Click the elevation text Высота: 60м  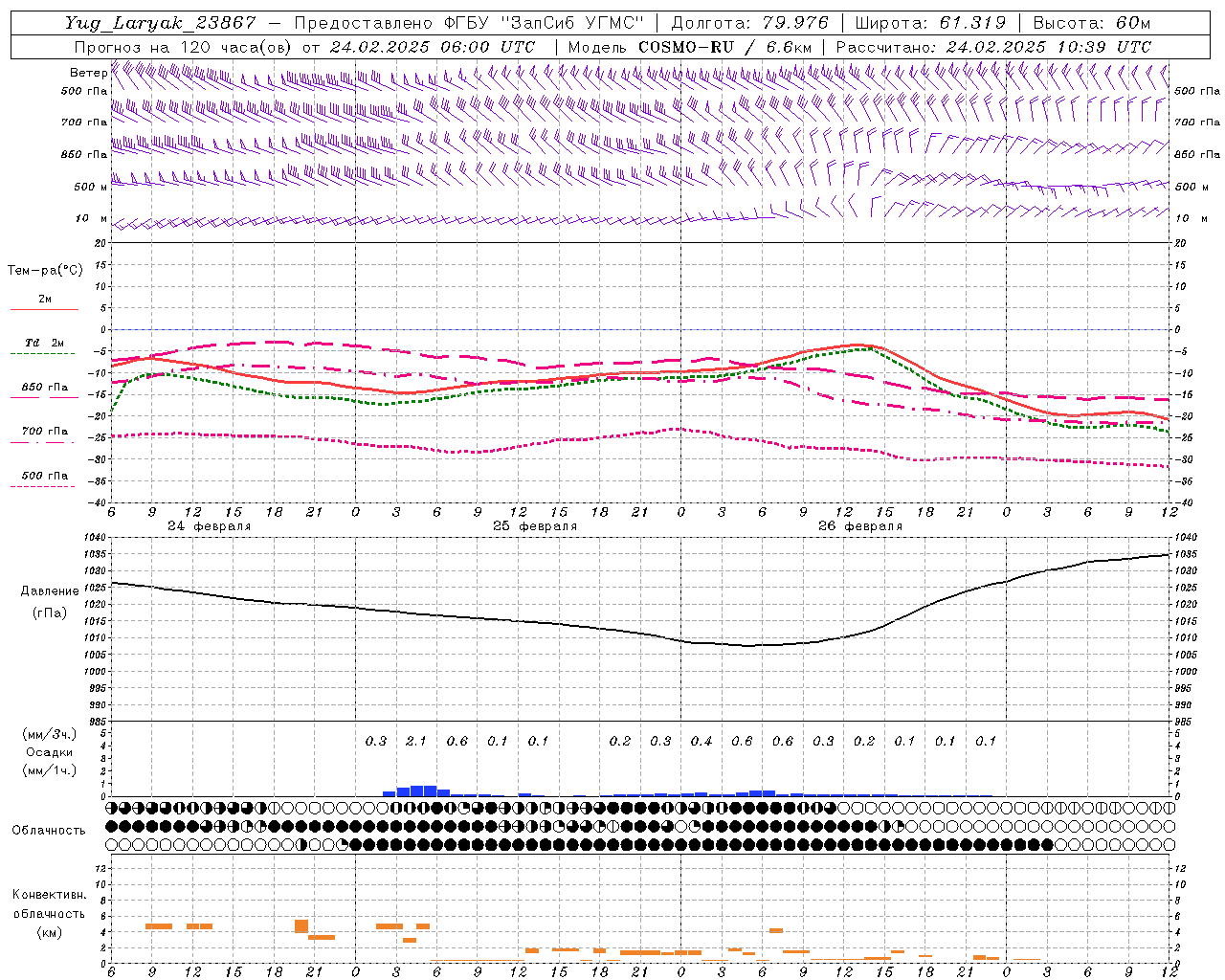pos(1092,23)
